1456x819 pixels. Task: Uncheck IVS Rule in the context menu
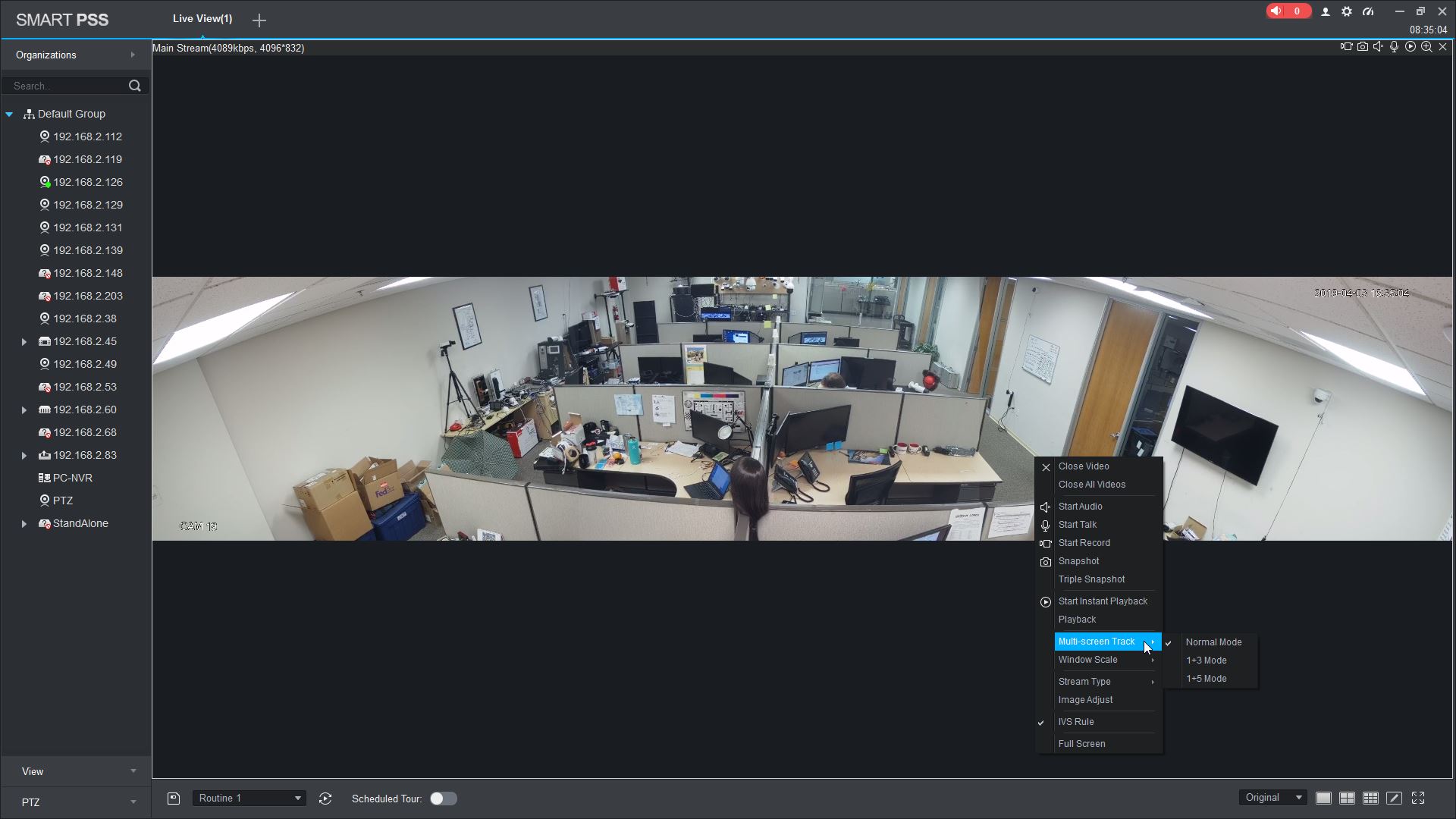click(x=1076, y=722)
